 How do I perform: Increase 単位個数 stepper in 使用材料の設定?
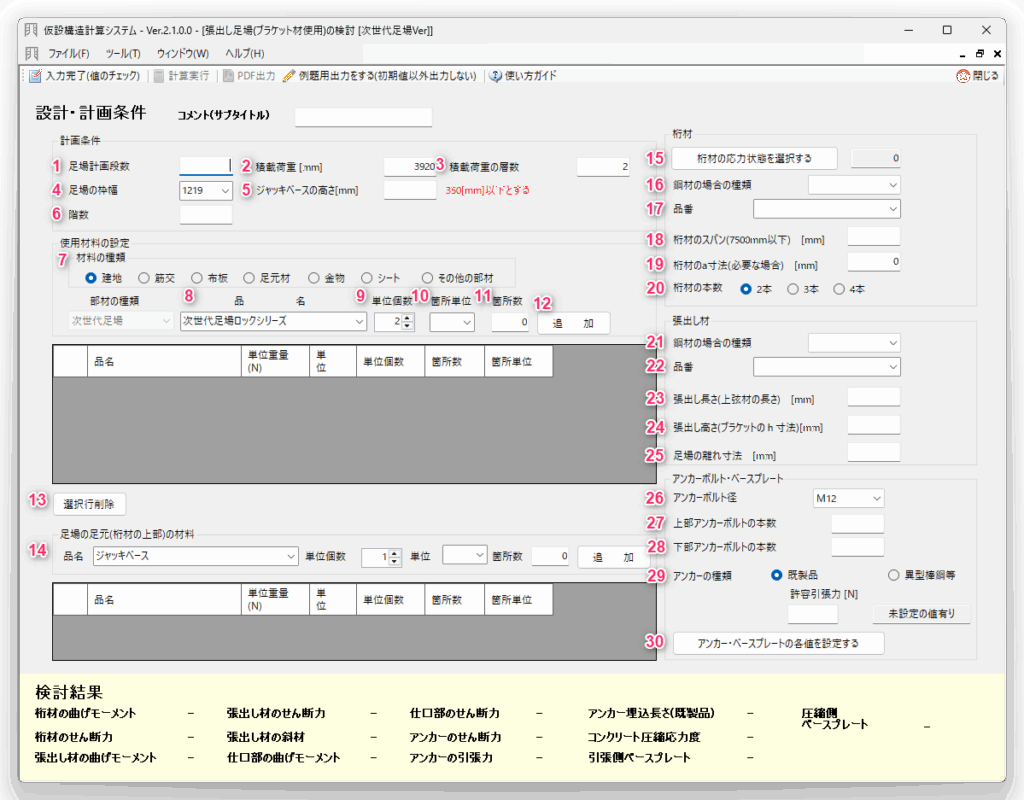coord(408,318)
